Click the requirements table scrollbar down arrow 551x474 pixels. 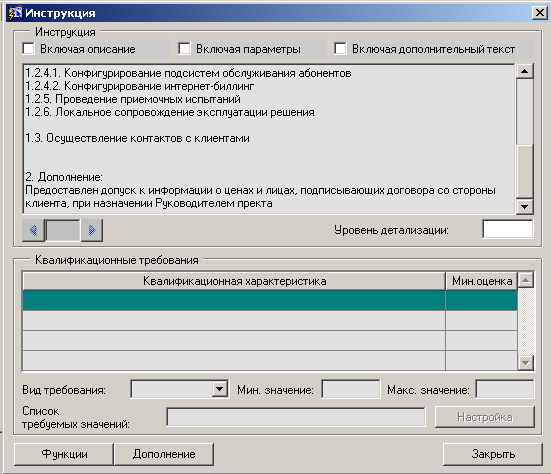526,362
